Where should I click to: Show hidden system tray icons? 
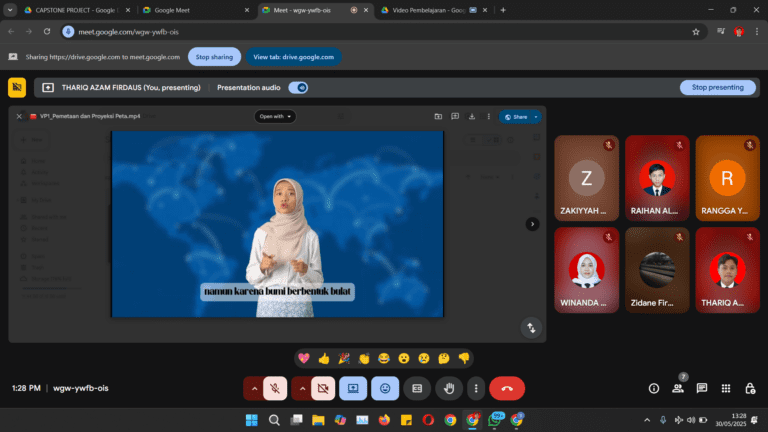click(647, 420)
